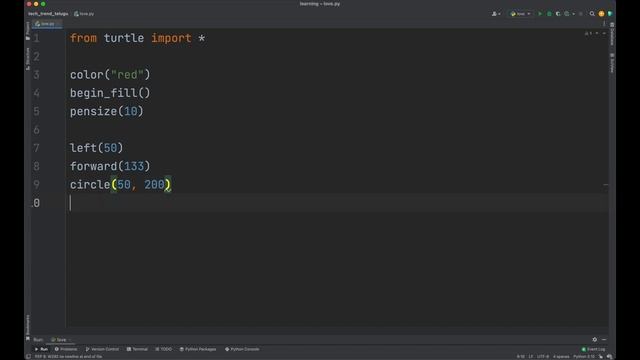This screenshot has width=640, height=360.
Task: Open the code with me user icon
Action: [496, 14]
